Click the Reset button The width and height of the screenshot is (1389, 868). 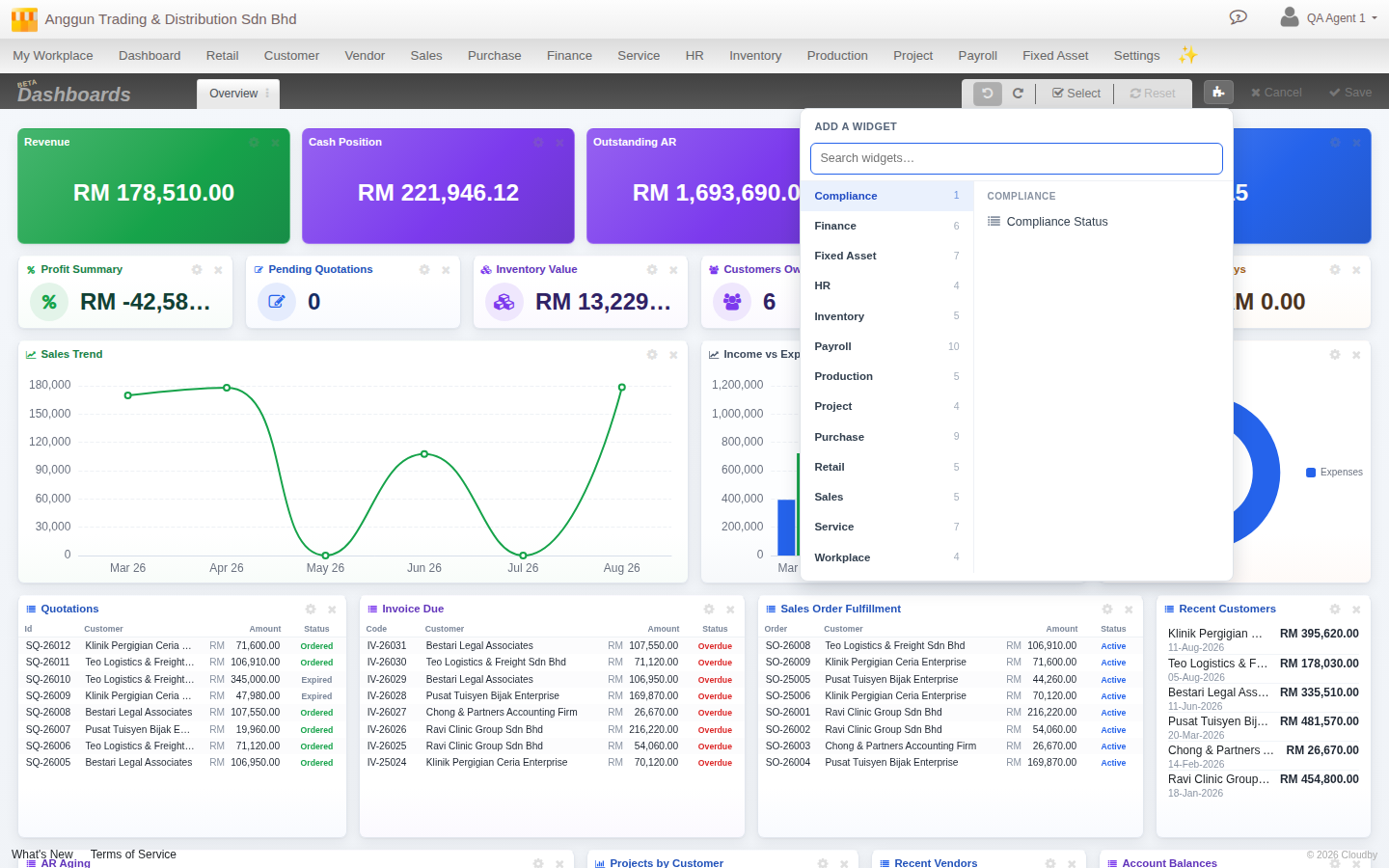(1153, 94)
